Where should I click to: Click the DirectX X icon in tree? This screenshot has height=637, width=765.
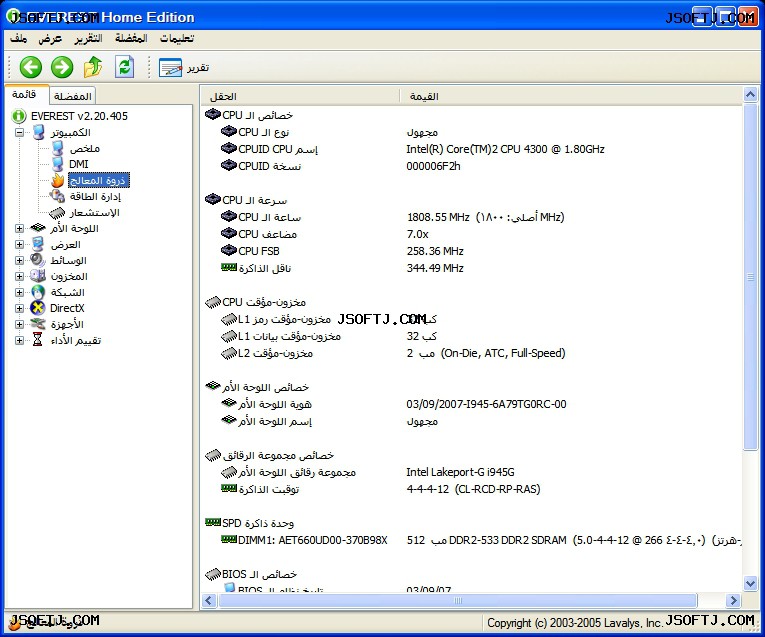click(38, 308)
